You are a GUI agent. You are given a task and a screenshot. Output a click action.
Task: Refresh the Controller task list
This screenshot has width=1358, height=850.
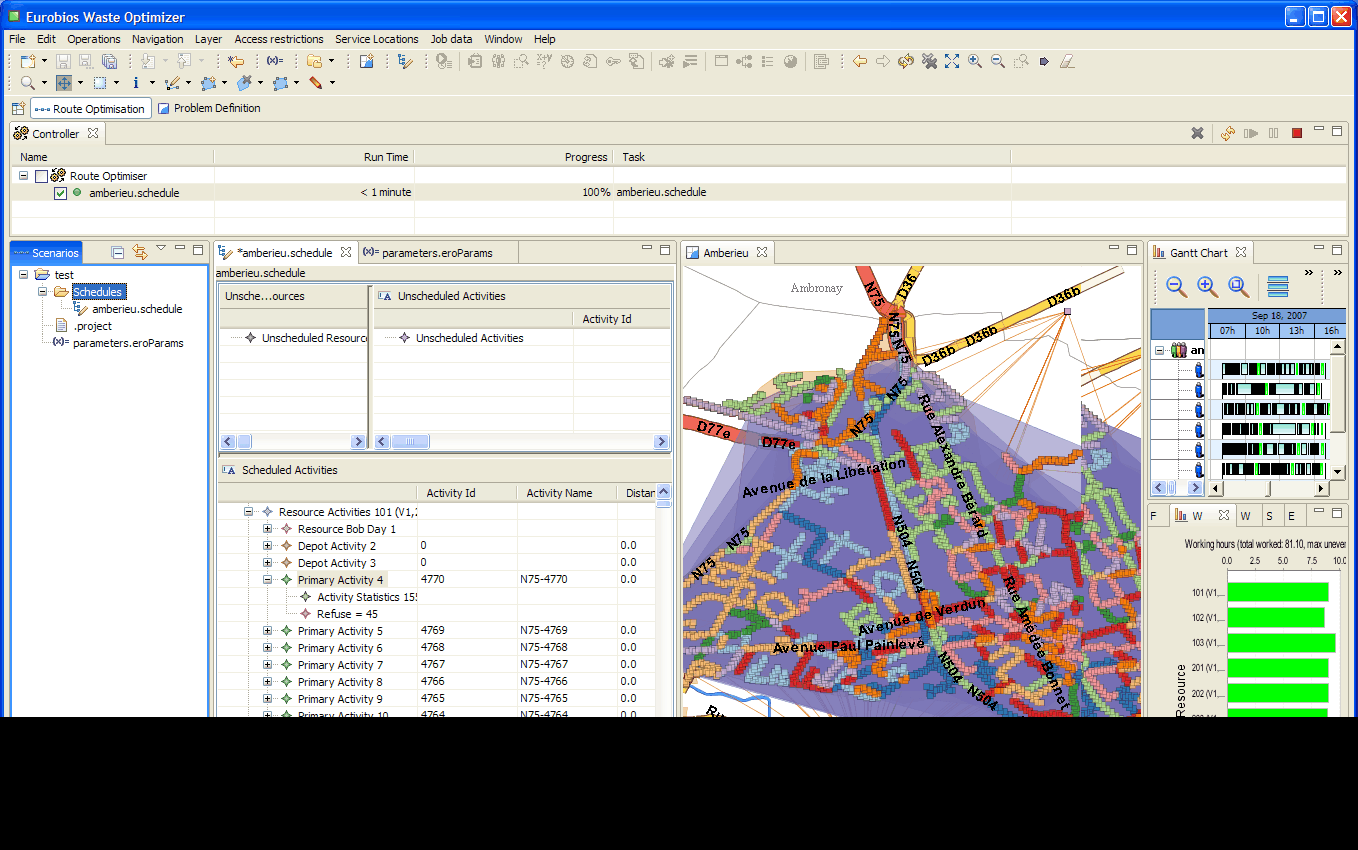point(1227,132)
